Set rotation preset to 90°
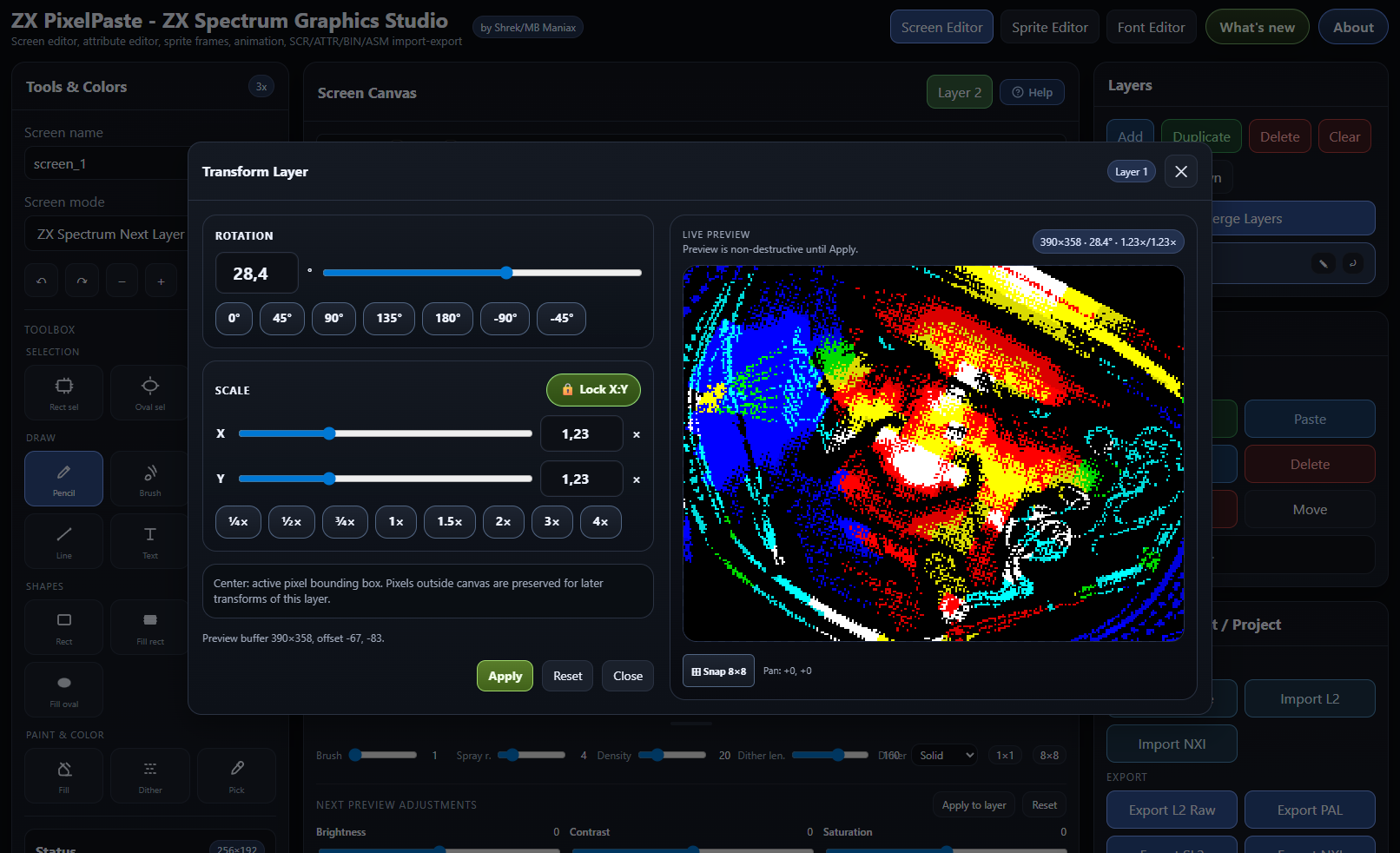Viewport: 1400px width, 853px height. point(333,318)
